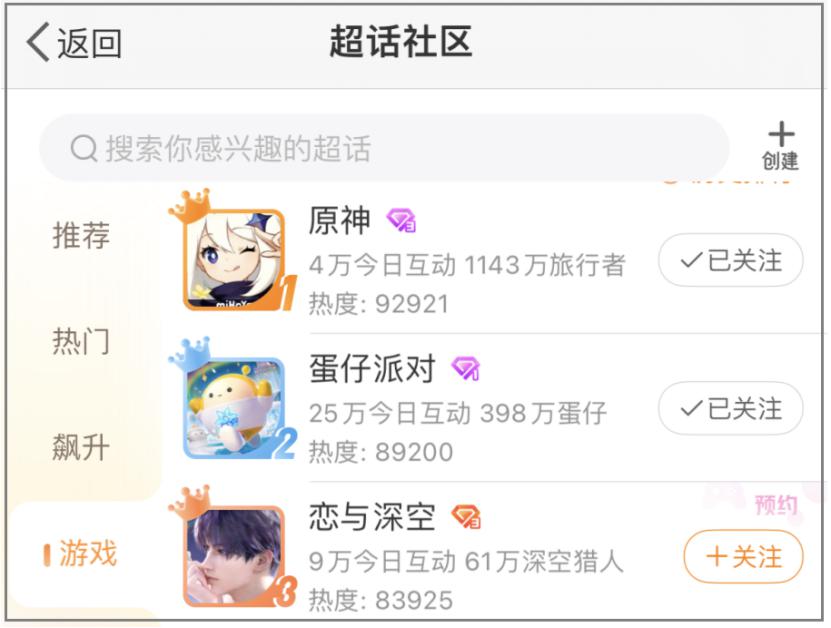Focus the 搜索你感兴趣的超话 search field
831x628 pixels.
(x=384, y=147)
